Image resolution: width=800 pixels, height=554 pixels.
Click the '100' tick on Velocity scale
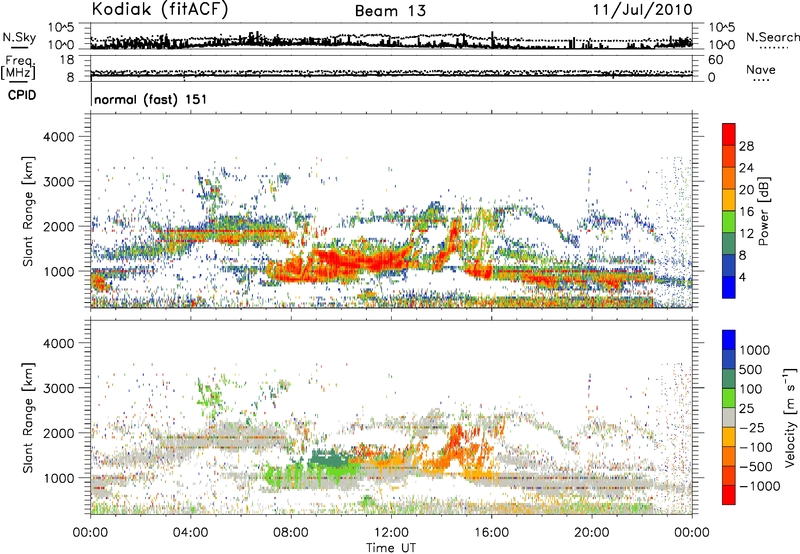coord(751,389)
